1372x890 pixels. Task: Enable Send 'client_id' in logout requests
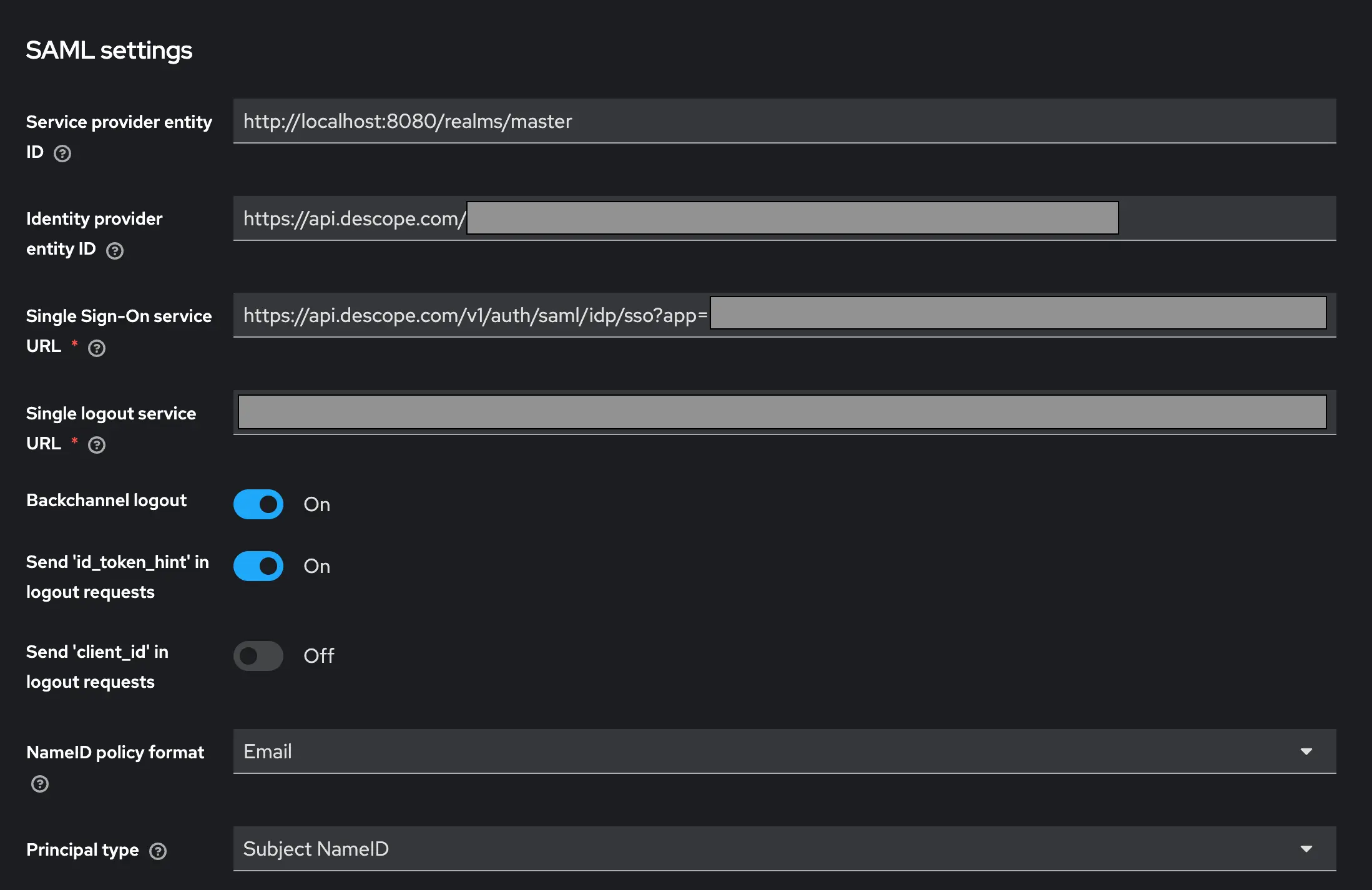pyautogui.click(x=258, y=656)
